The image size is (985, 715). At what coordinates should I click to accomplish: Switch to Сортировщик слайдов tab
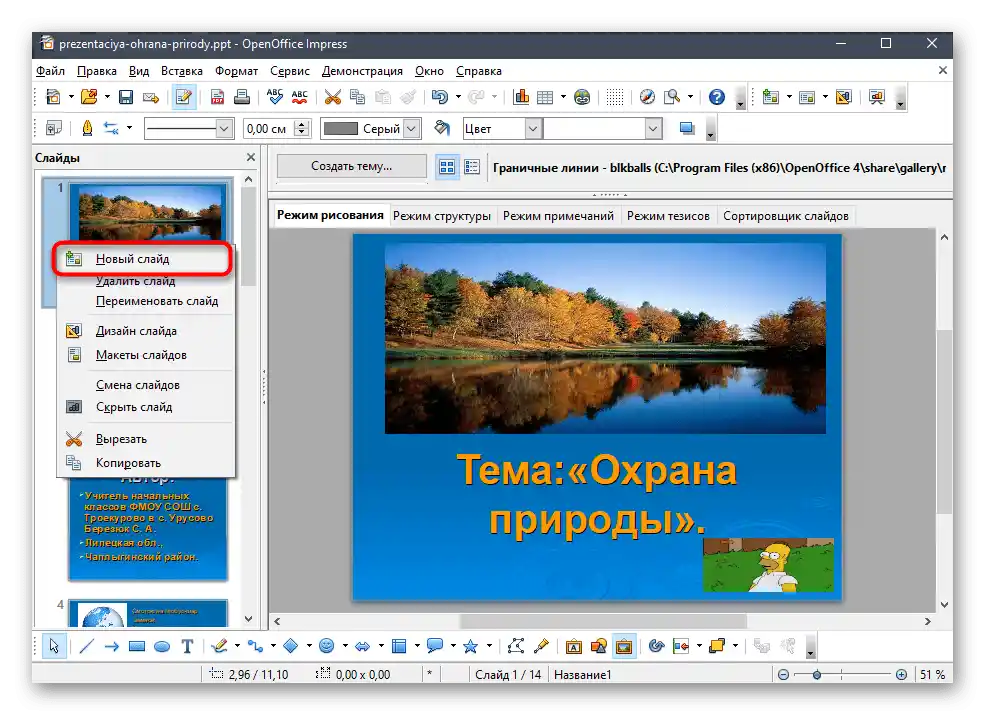[785, 215]
